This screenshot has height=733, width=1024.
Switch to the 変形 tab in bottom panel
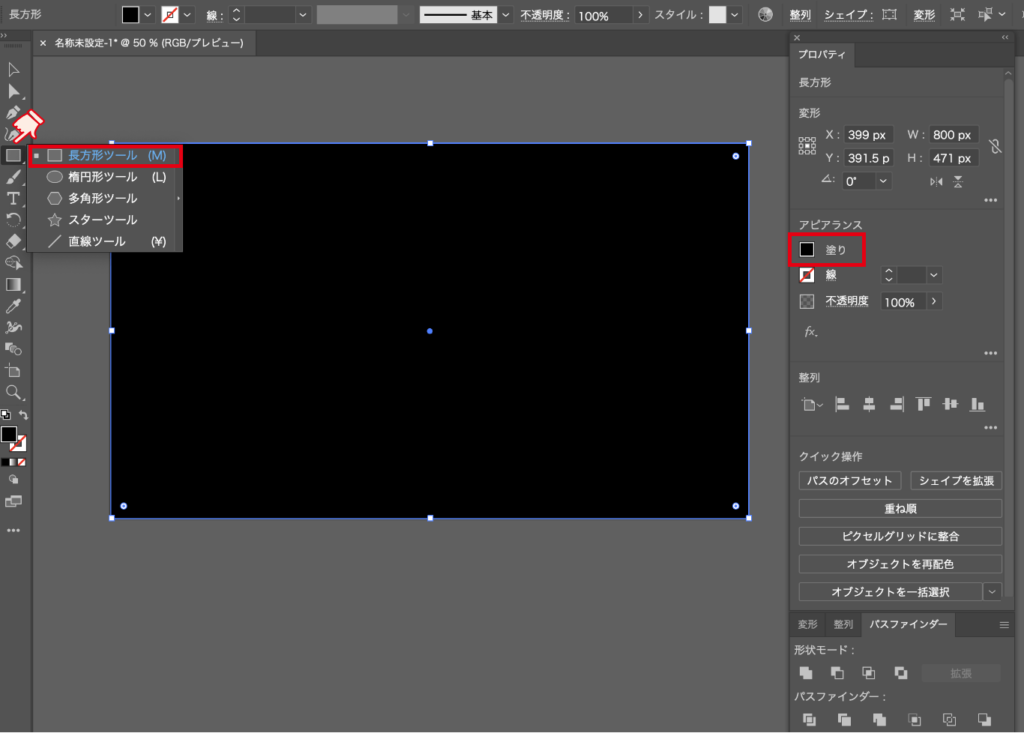(x=807, y=625)
